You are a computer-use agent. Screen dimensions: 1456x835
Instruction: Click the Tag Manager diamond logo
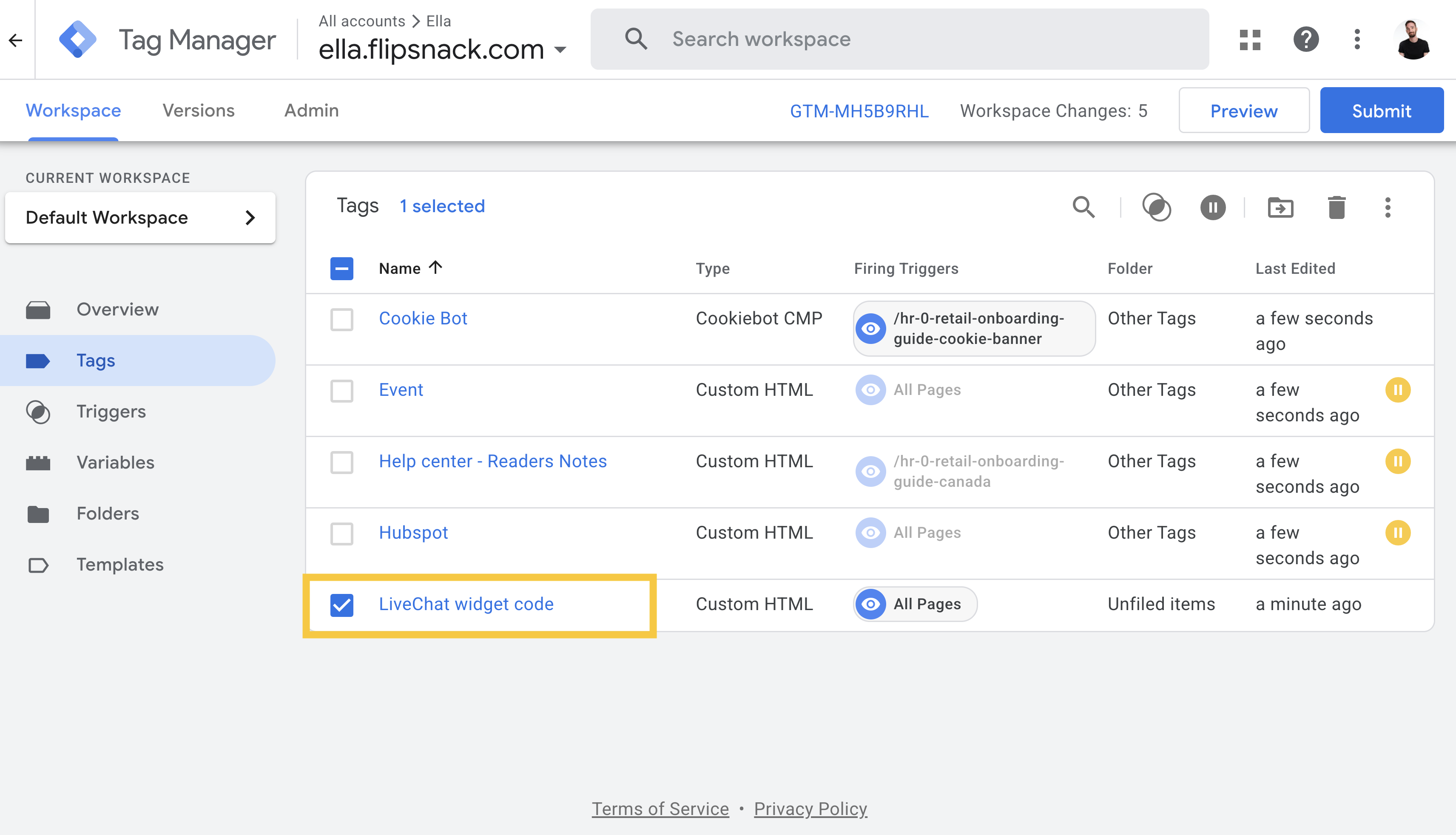tap(77, 40)
